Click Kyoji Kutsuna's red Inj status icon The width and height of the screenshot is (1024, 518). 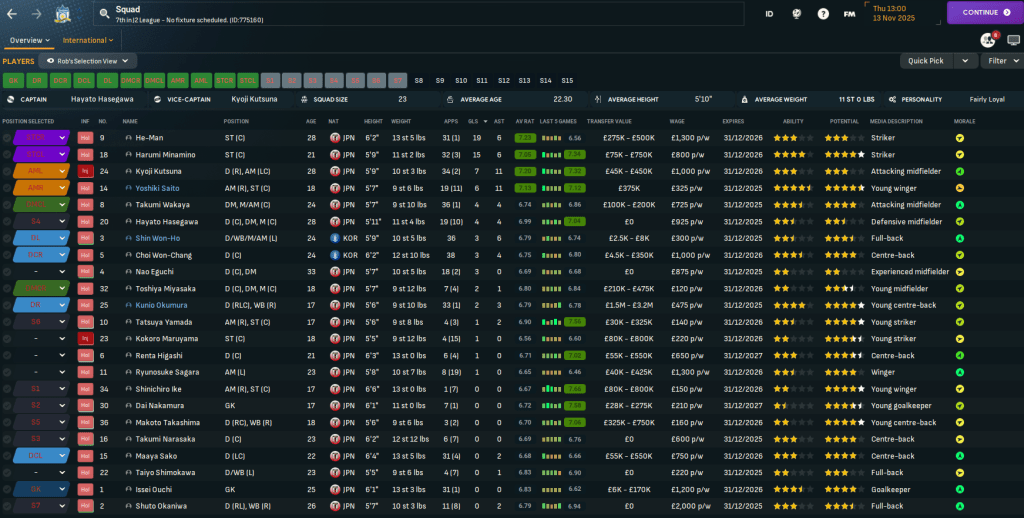click(x=85, y=171)
